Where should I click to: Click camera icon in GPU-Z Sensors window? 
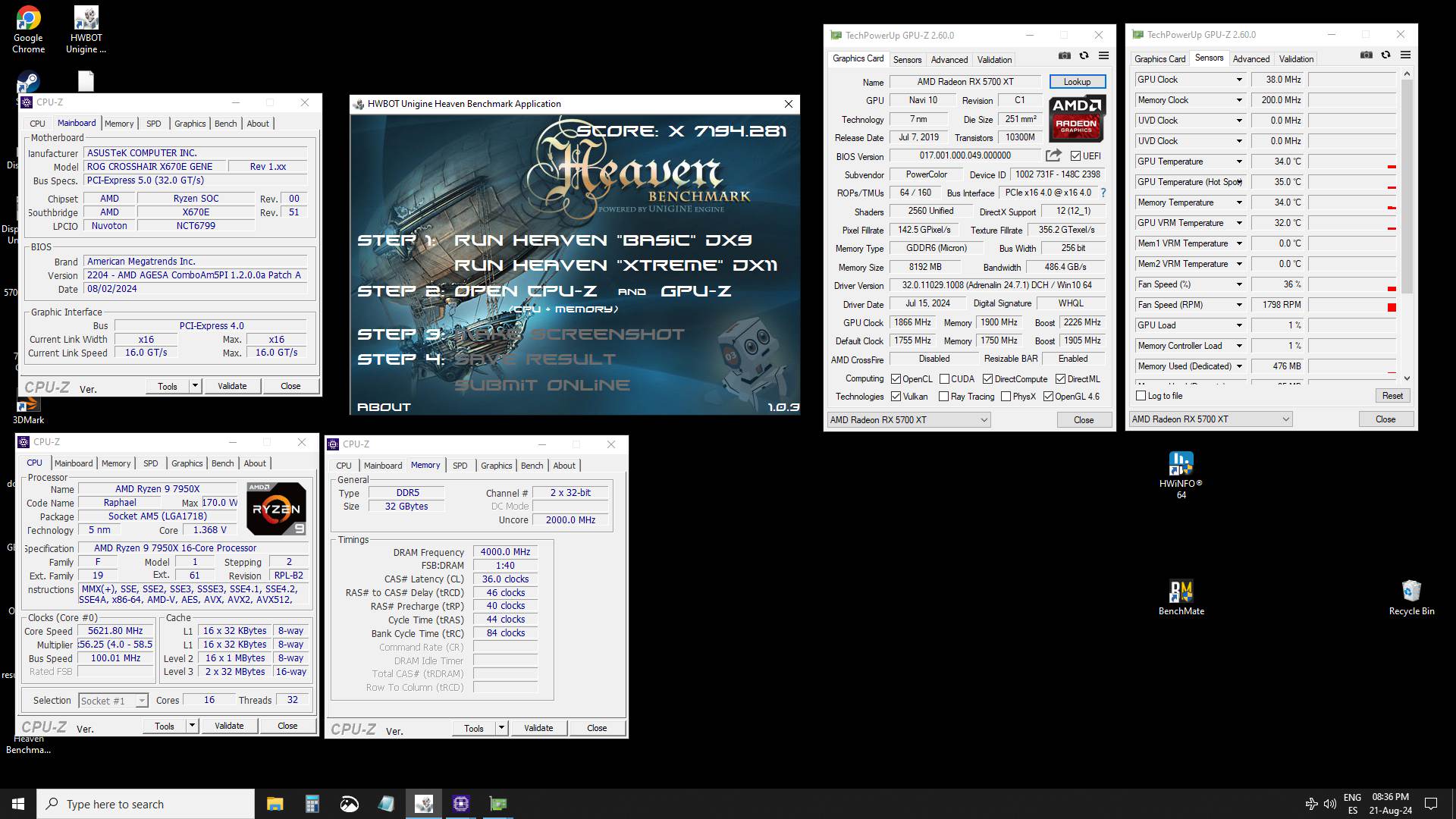coord(1367,55)
